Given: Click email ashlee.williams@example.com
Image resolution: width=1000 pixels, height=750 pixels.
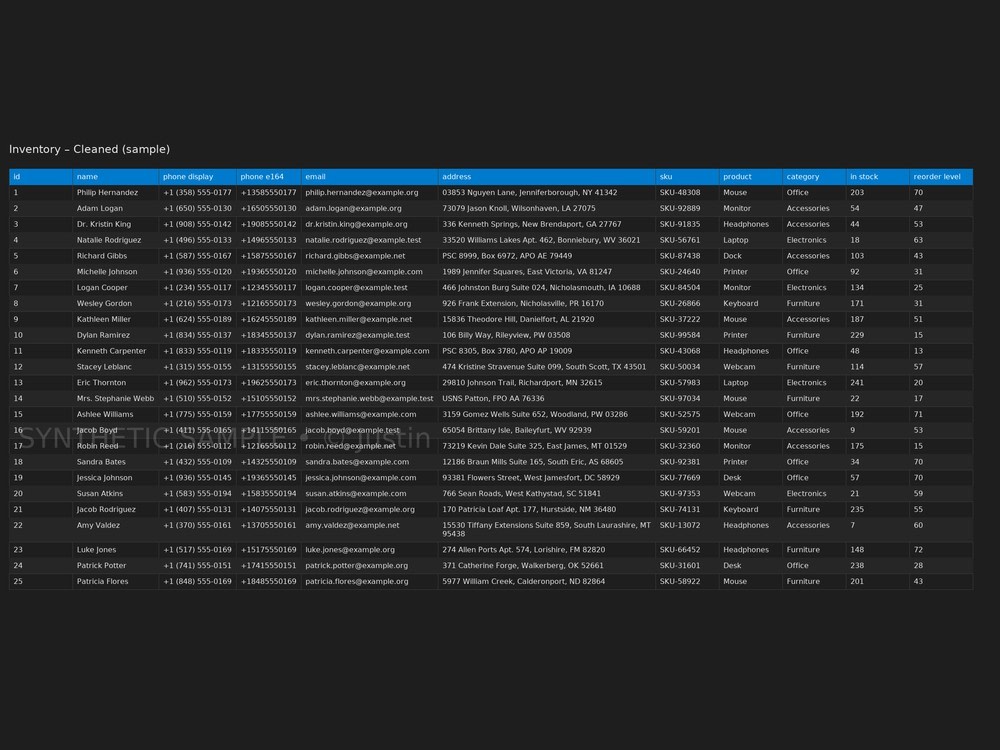Looking at the screenshot, I should pyautogui.click(x=369, y=415).
